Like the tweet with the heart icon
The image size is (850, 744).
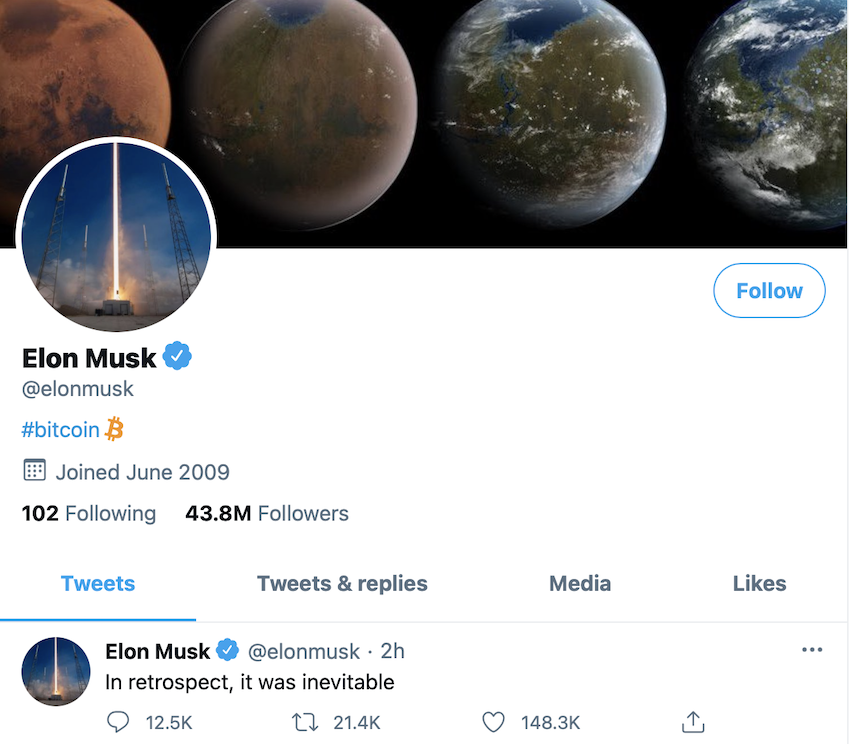tap(493, 722)
